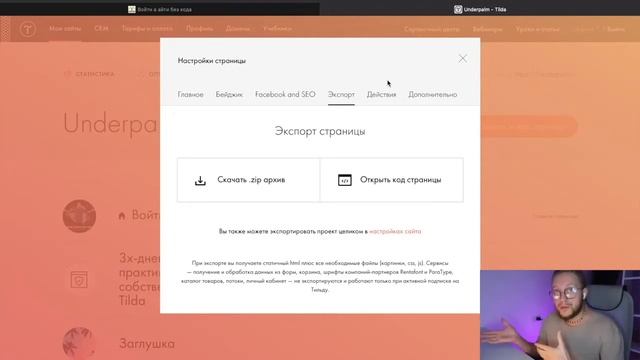Screen dimensions: 640x360
Task: Open the Дополнительно tab
Action: 433,94
